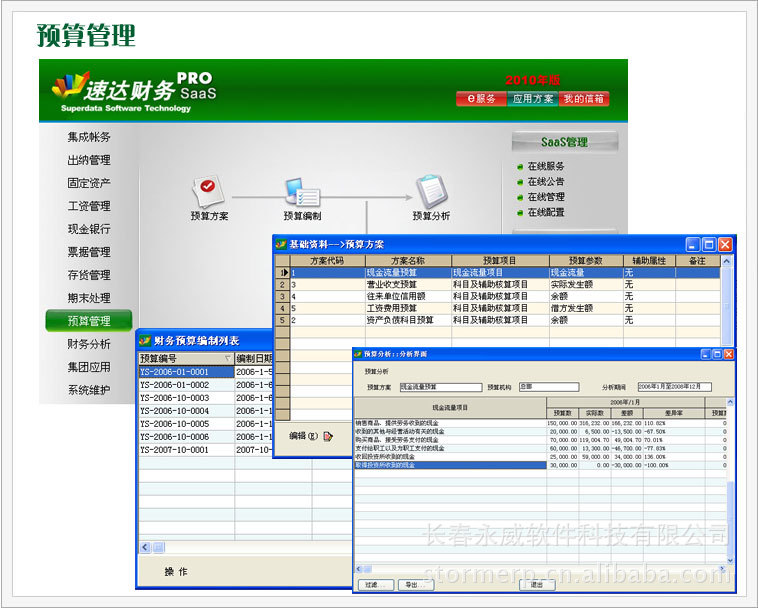Image resolution: width=758 pixels, height=608 pixels.
Task: Select 固定资产 in the left menu
Action: (89, 183)
